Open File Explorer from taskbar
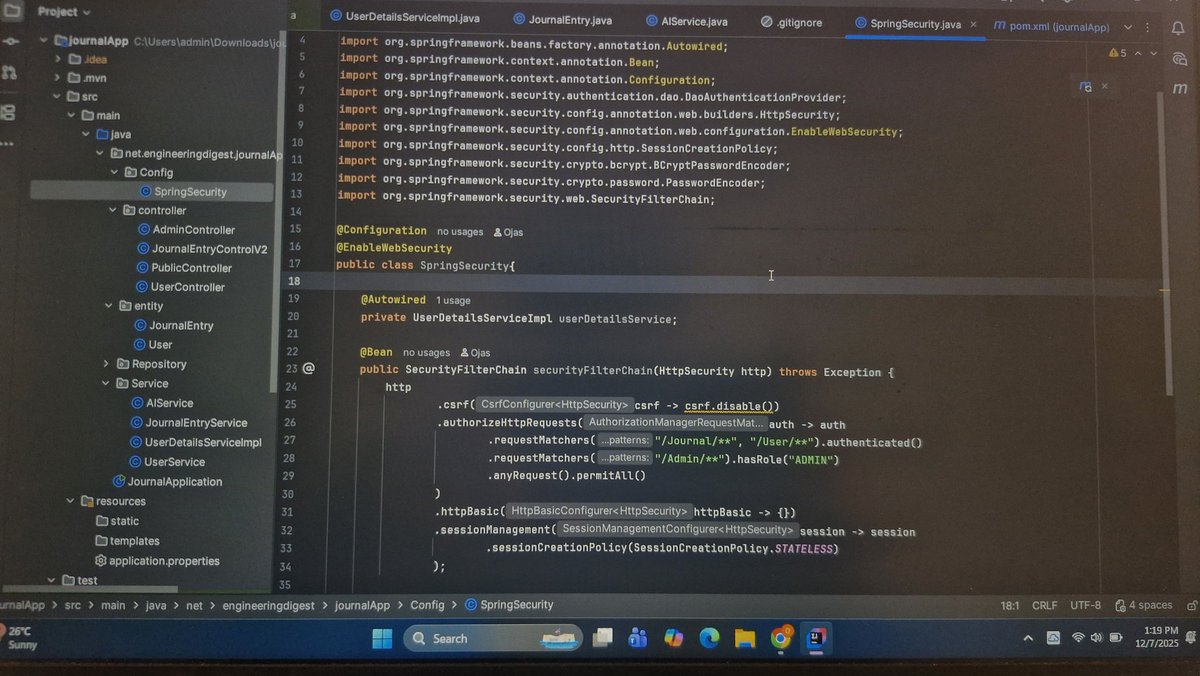 click(744, 638)
